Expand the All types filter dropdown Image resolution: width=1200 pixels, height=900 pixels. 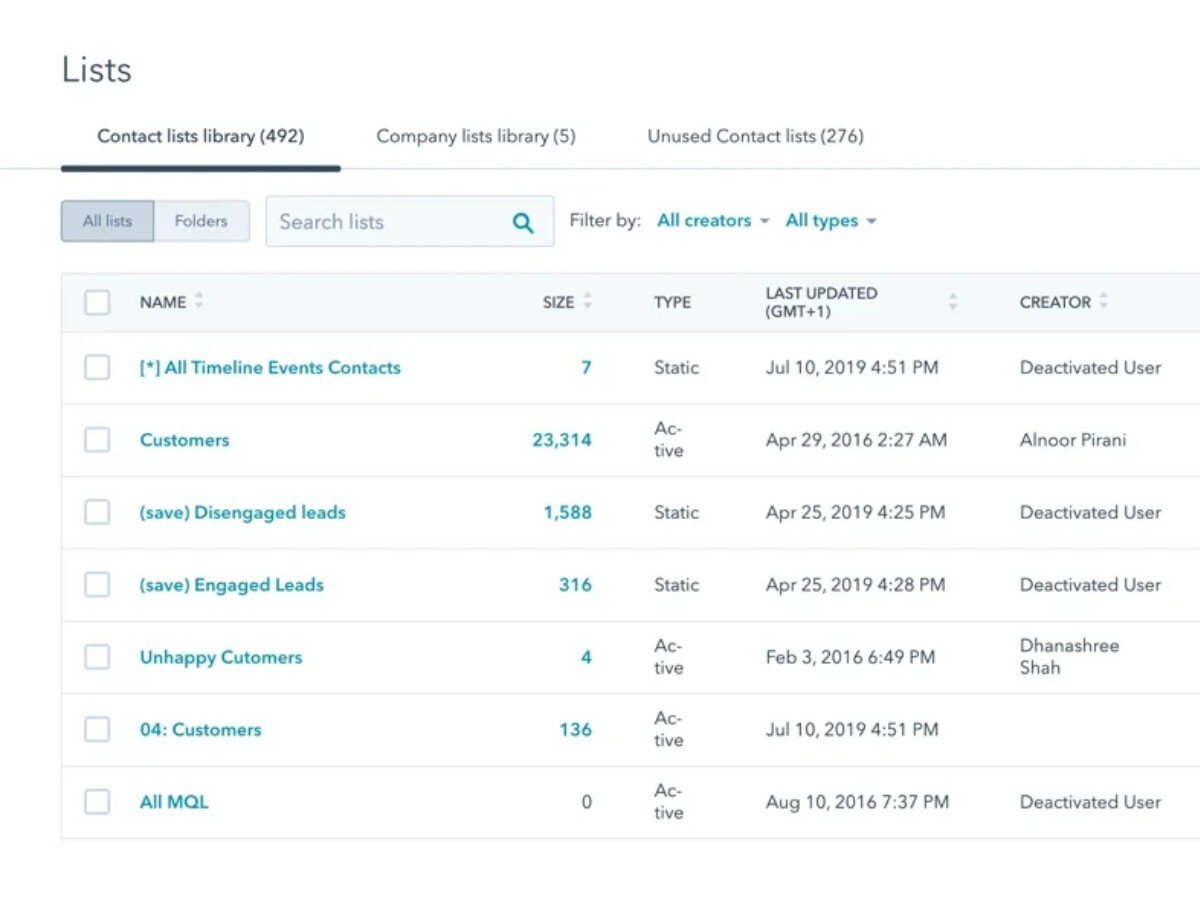(x=830, y=221)
